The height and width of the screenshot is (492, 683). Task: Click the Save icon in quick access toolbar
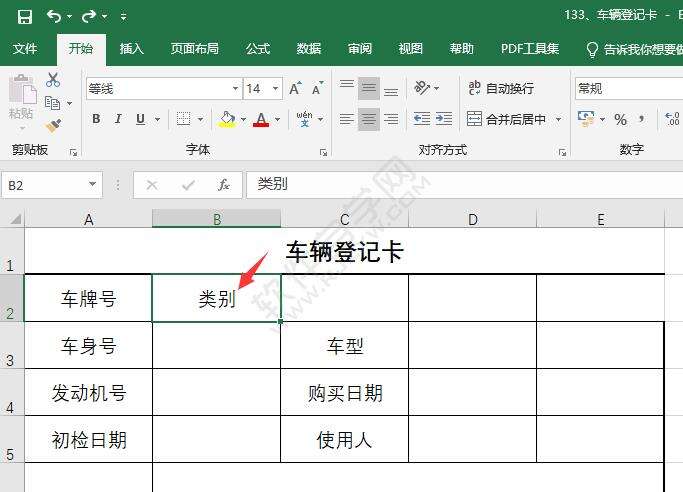click(x=25, y=17)
